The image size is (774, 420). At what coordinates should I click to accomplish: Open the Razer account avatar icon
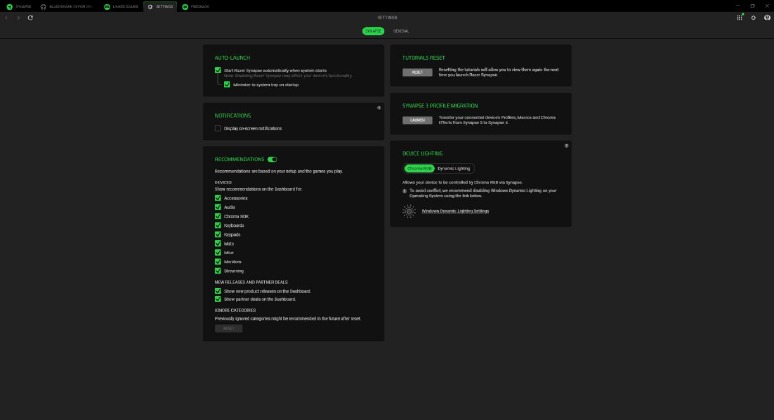coord(767,18)
